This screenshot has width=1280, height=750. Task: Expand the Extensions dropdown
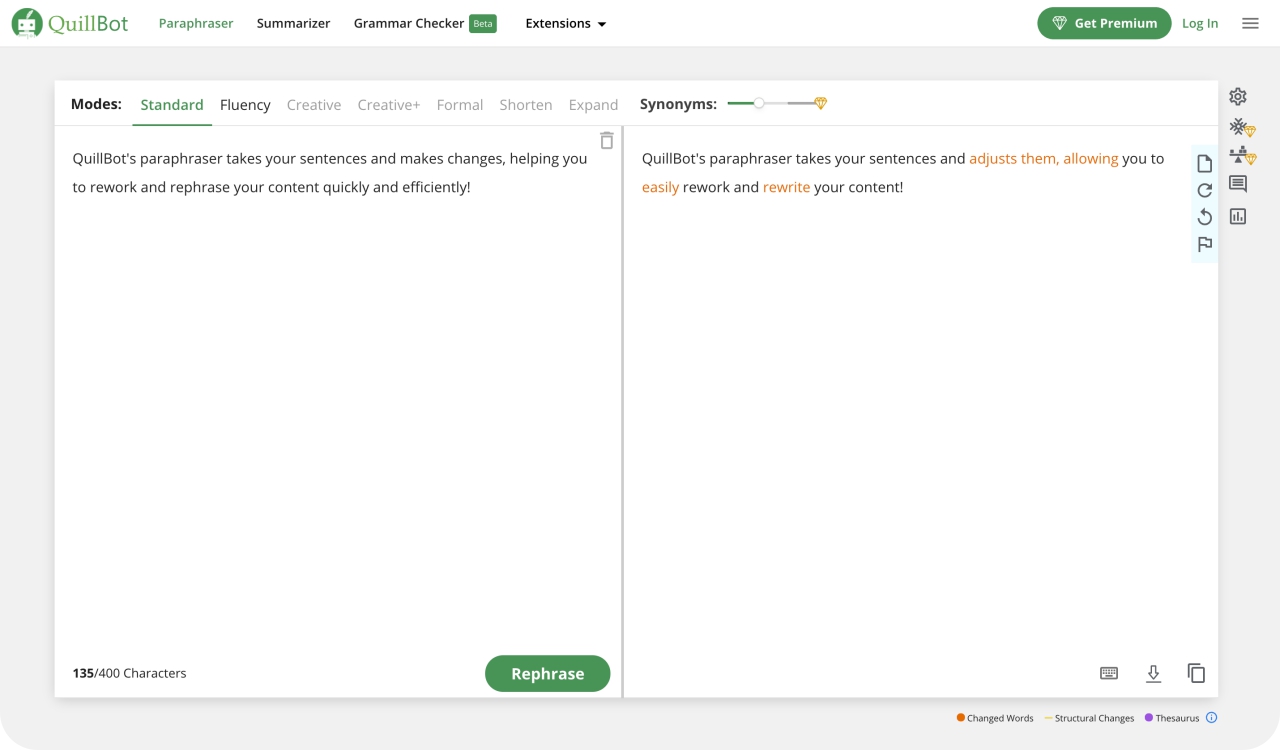[566, 23]
